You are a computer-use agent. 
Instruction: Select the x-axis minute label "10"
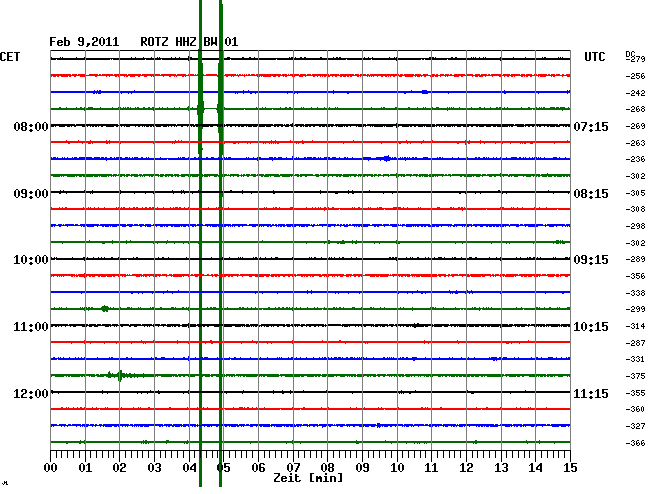point(397,468)
